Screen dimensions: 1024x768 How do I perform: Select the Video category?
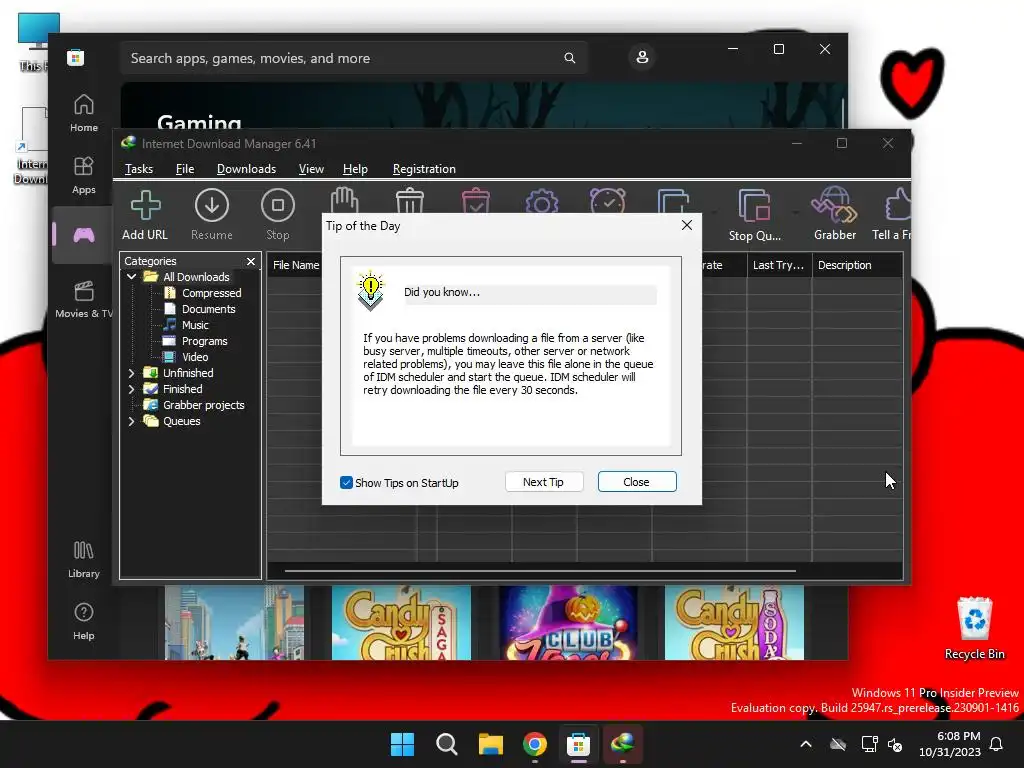[x=195, y=357]
